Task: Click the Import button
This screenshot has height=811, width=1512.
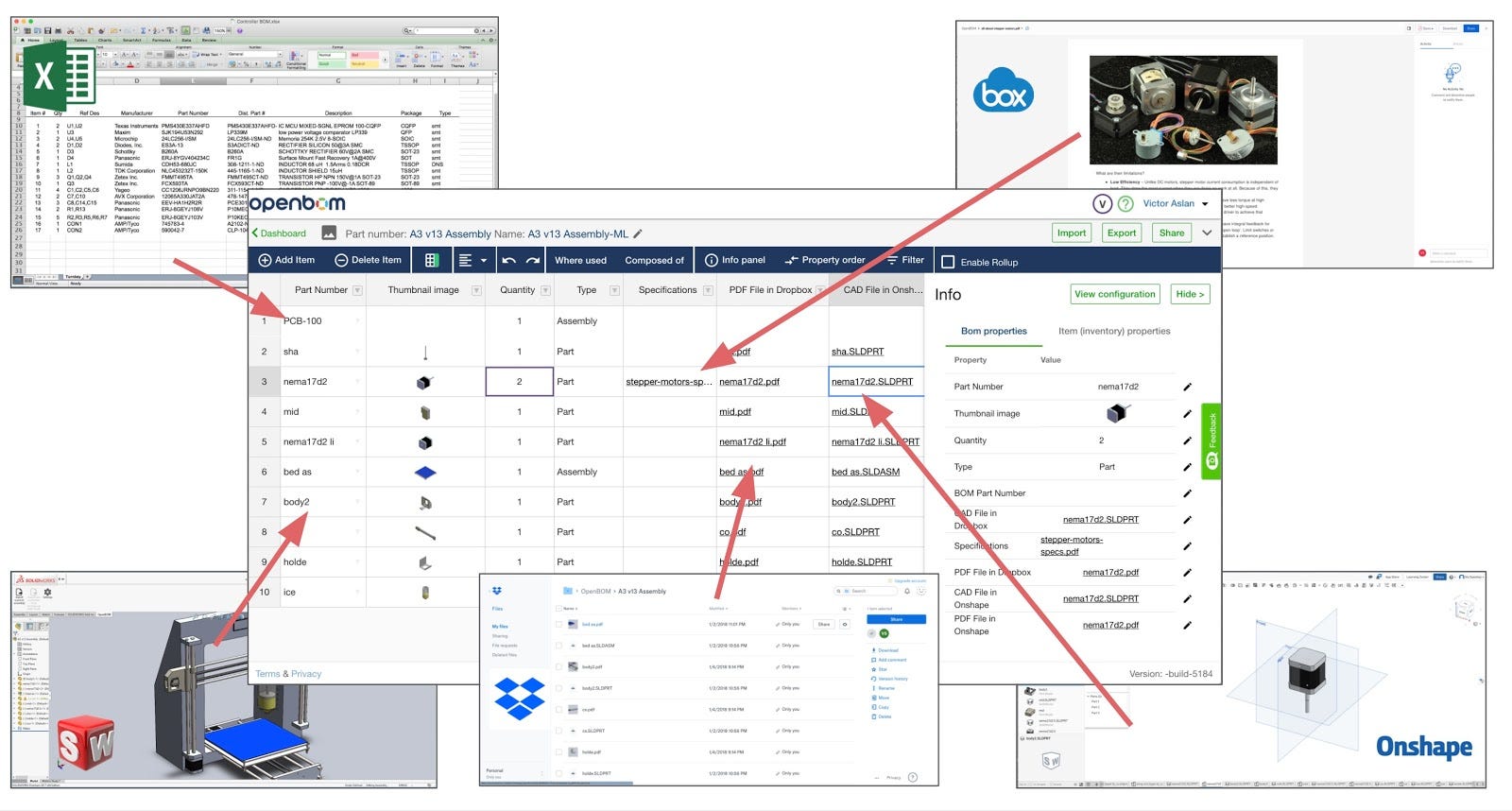Action: 1072,233
